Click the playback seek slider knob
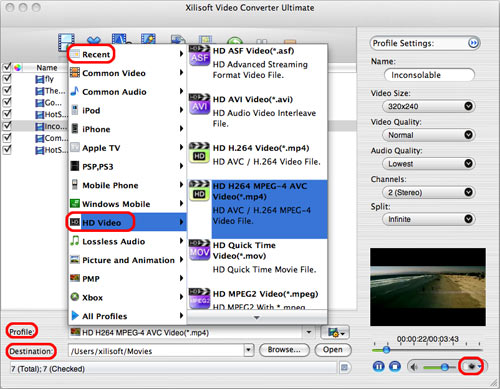Viewport: 500px width, 389px height. pos(386,350)
